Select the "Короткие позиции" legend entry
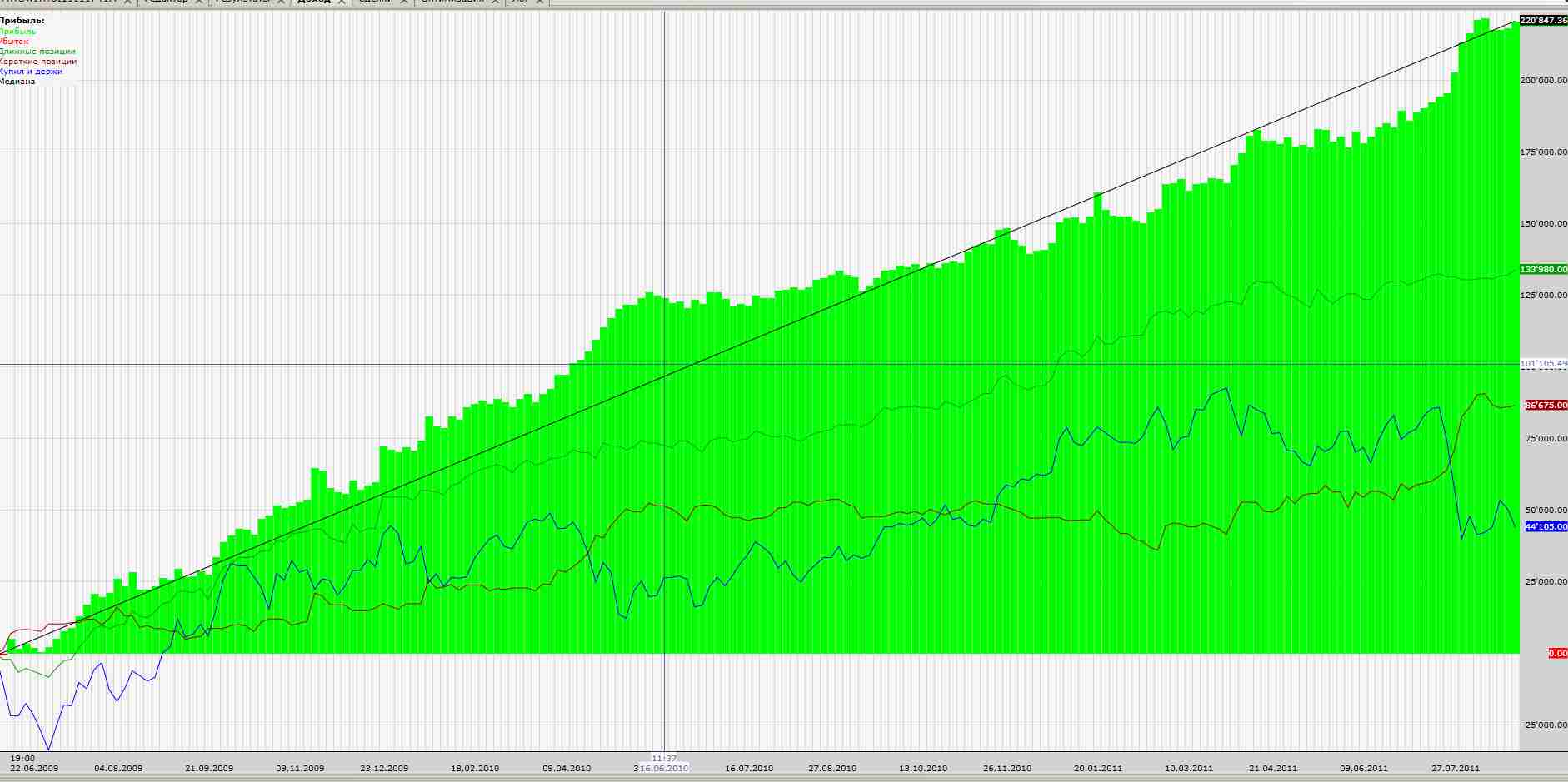The height and width of the screenshot is (782, 1568). [38, 62]
